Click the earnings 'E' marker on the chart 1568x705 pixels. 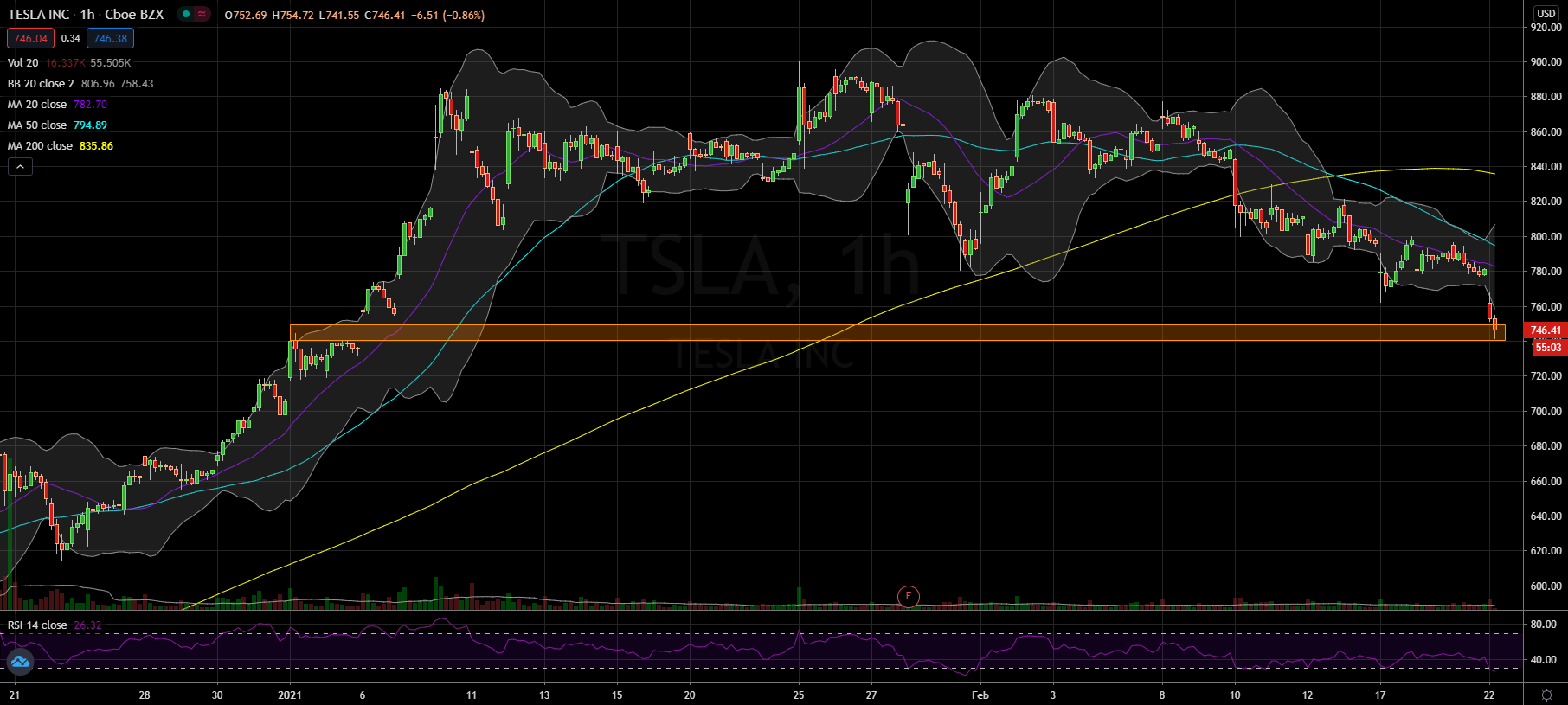(x=908, y=596)
